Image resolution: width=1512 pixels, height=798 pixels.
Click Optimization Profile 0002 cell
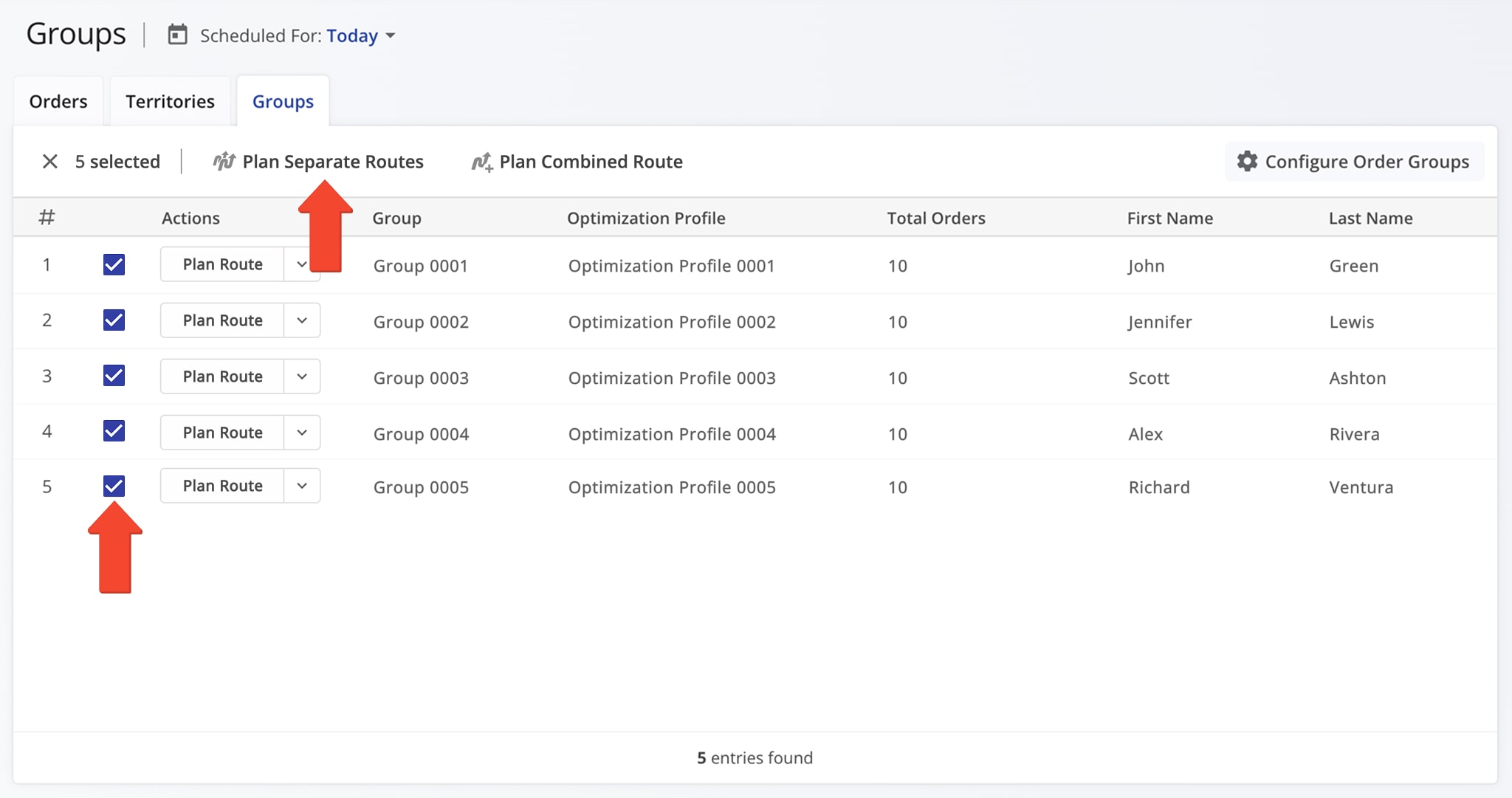tap(672, 322)
